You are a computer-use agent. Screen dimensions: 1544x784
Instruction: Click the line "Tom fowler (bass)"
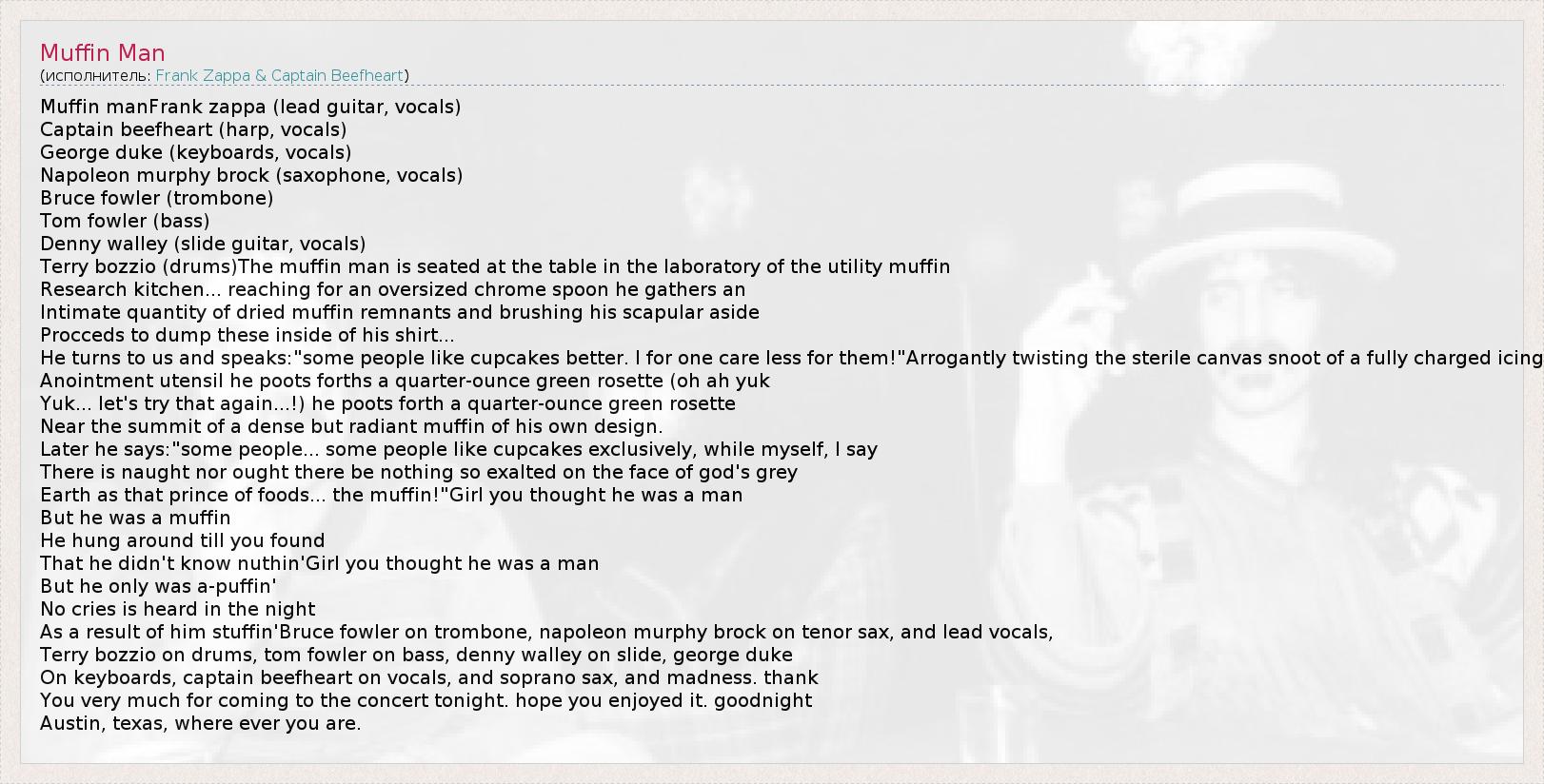click(x=125, y=221)
